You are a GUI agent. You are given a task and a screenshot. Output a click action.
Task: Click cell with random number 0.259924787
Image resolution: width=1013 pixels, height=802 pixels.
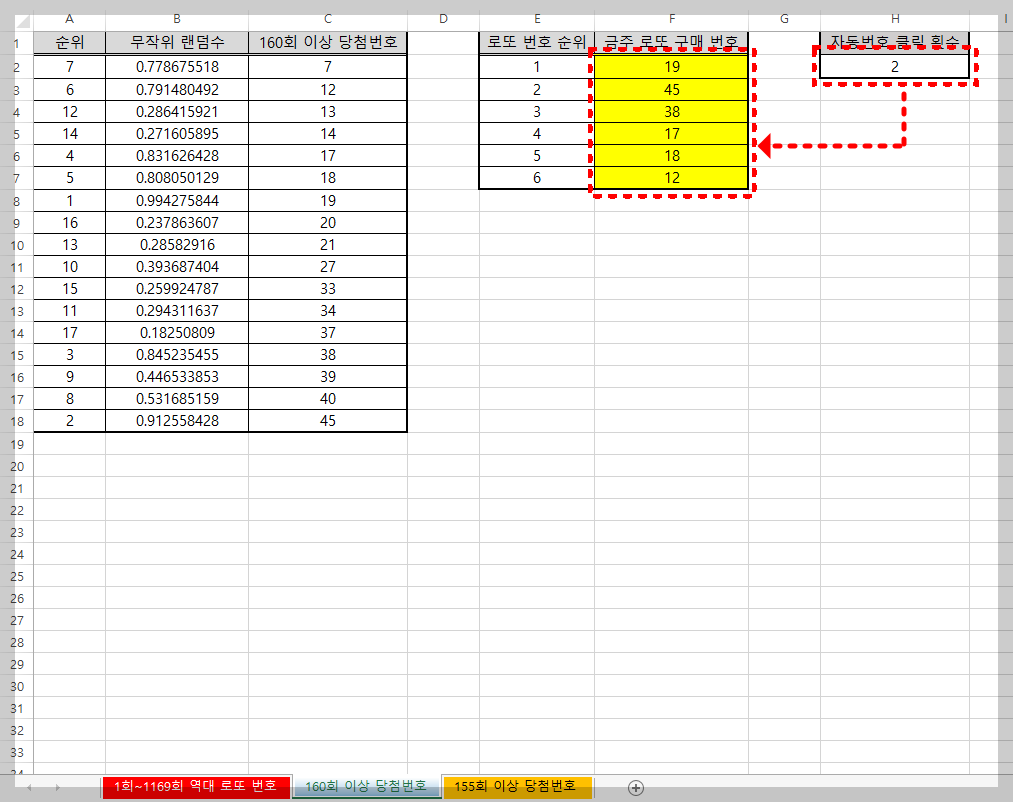(x=177, y=288)
